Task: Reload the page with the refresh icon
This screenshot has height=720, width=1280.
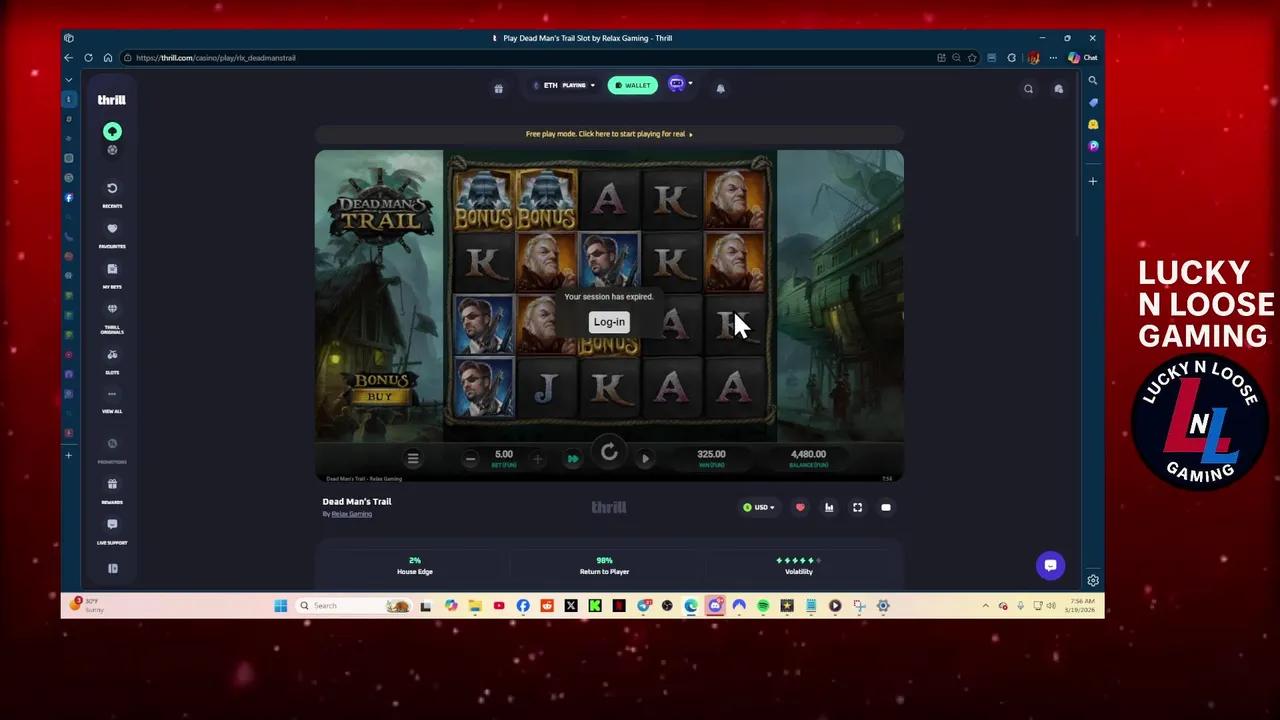Action: pyautogui.click(x=88, y=58)
